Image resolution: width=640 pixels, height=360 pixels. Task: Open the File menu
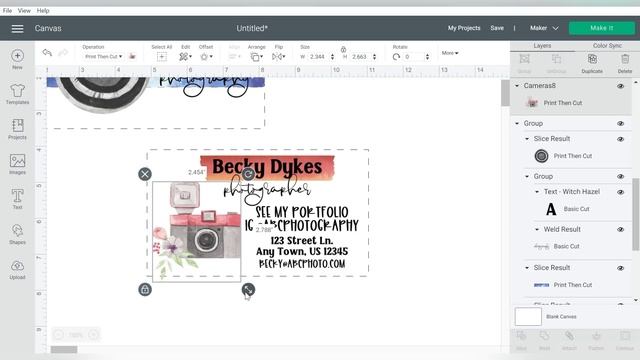[x=7, y=11]
